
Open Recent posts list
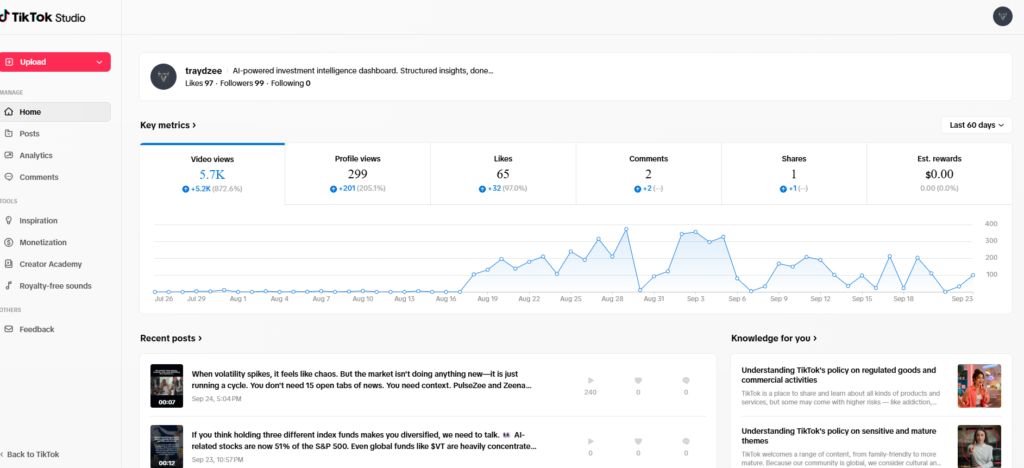(171, 338)
